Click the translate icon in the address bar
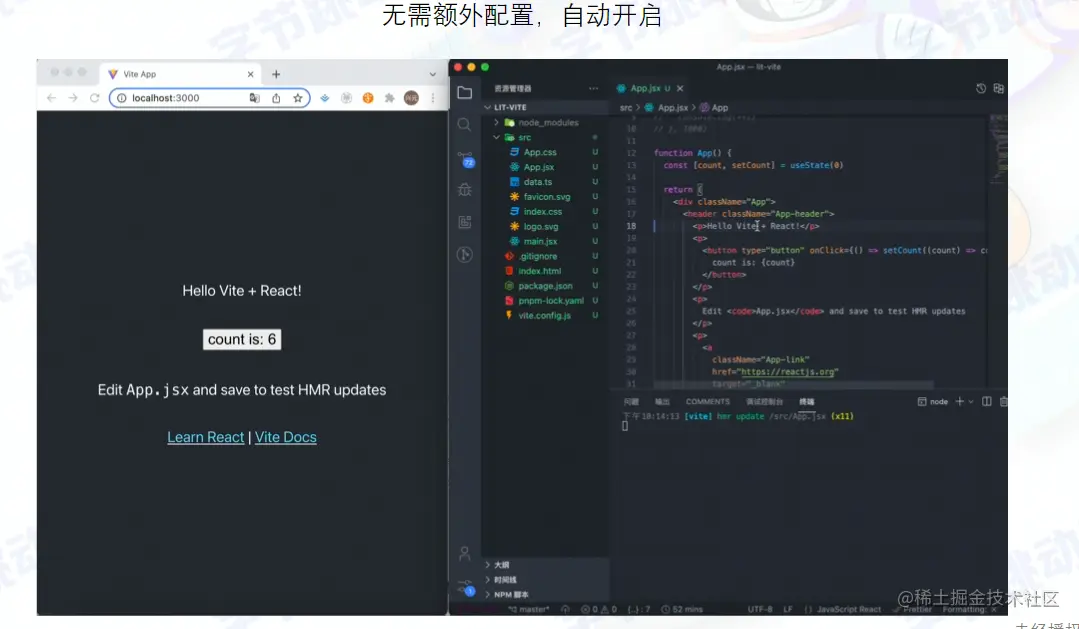The image size is (1079, 629). click(255, 98)
